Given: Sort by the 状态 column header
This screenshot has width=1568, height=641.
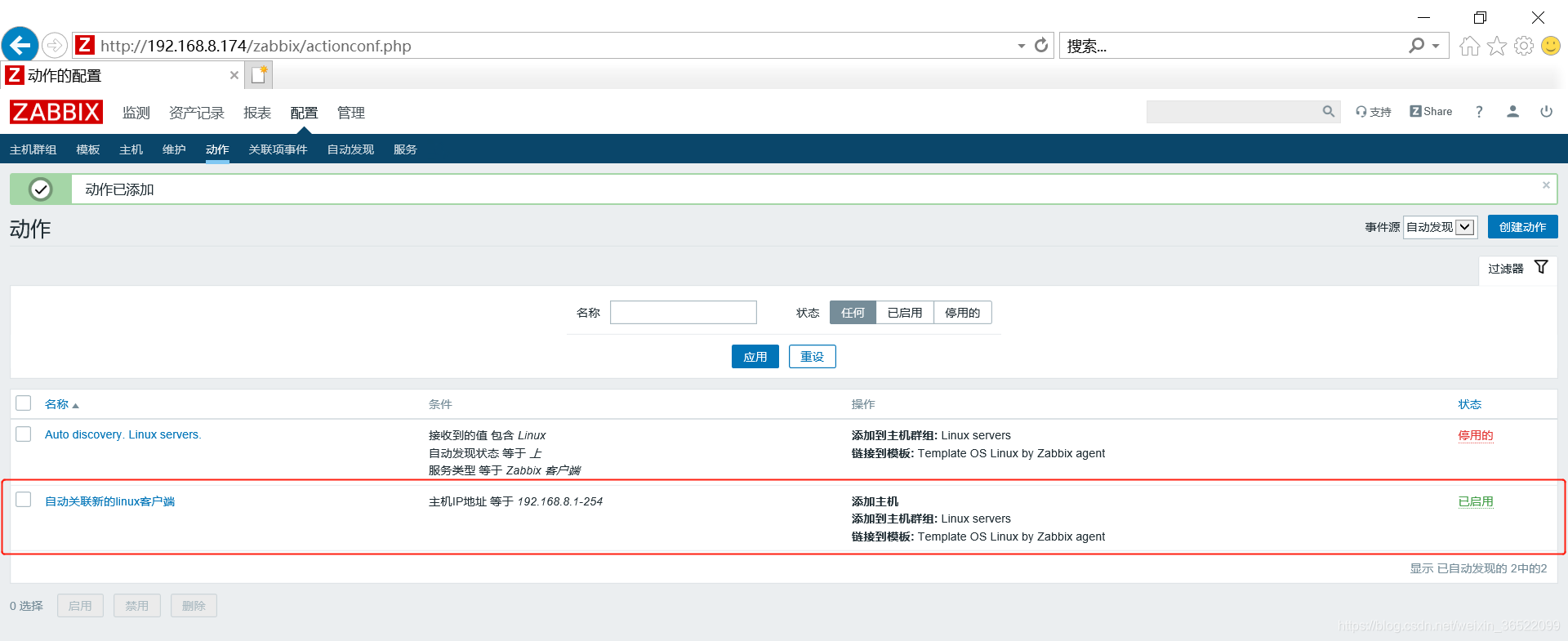Looking at the screenshot, I should tap(1470, 404).
